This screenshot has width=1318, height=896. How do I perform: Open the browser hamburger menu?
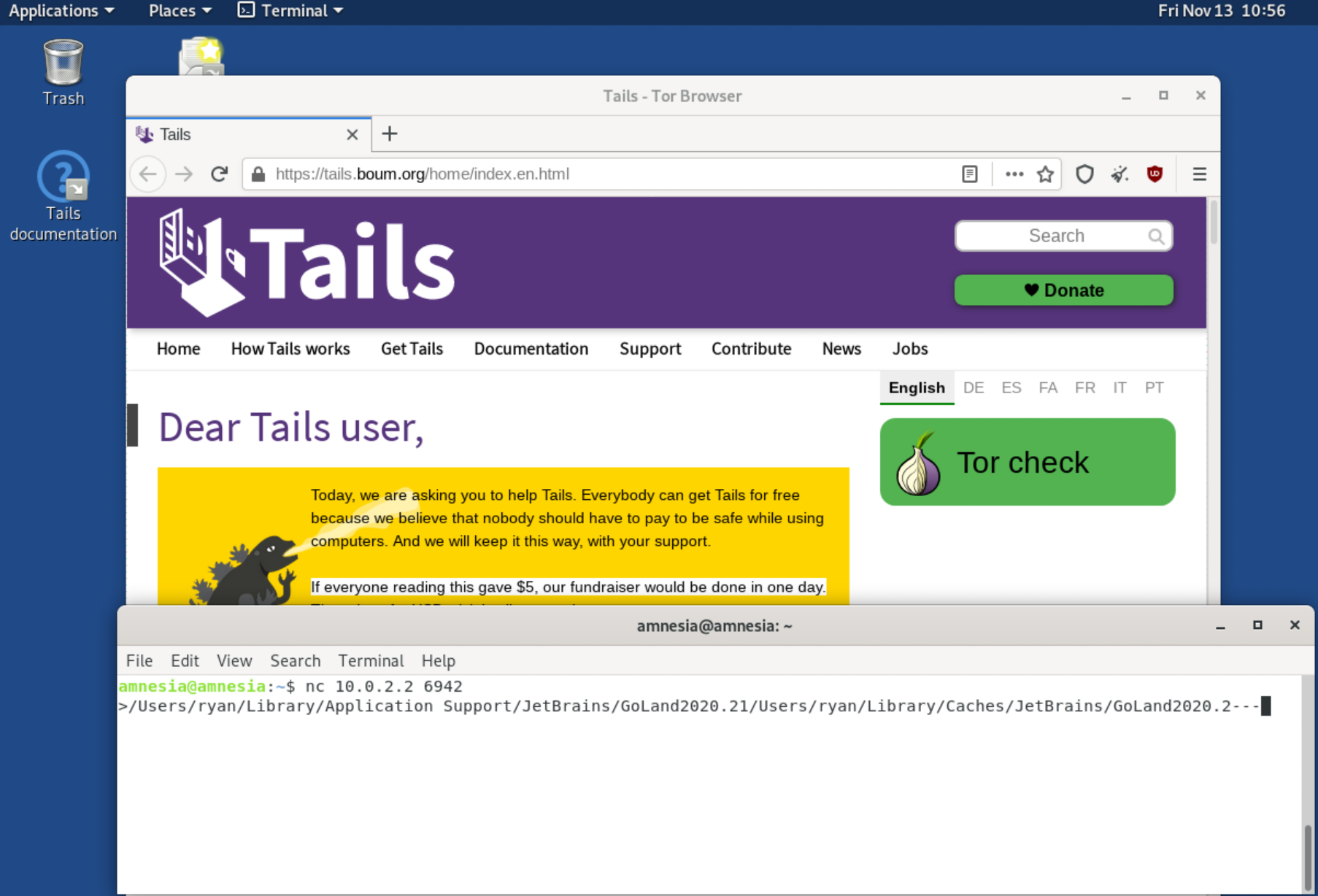(x=1199, y=174)
